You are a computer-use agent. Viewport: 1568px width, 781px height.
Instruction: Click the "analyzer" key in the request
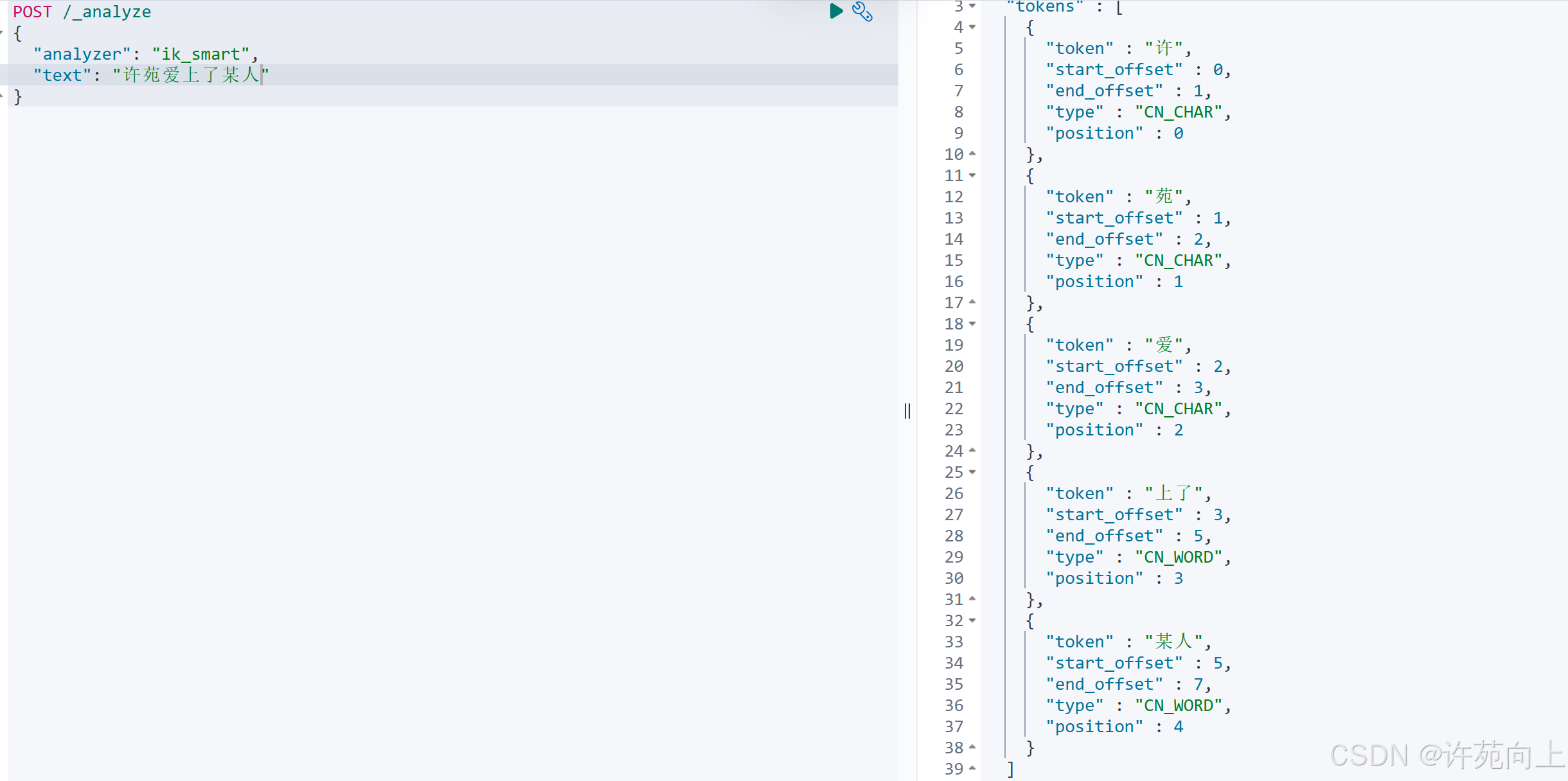coord(82,54)
